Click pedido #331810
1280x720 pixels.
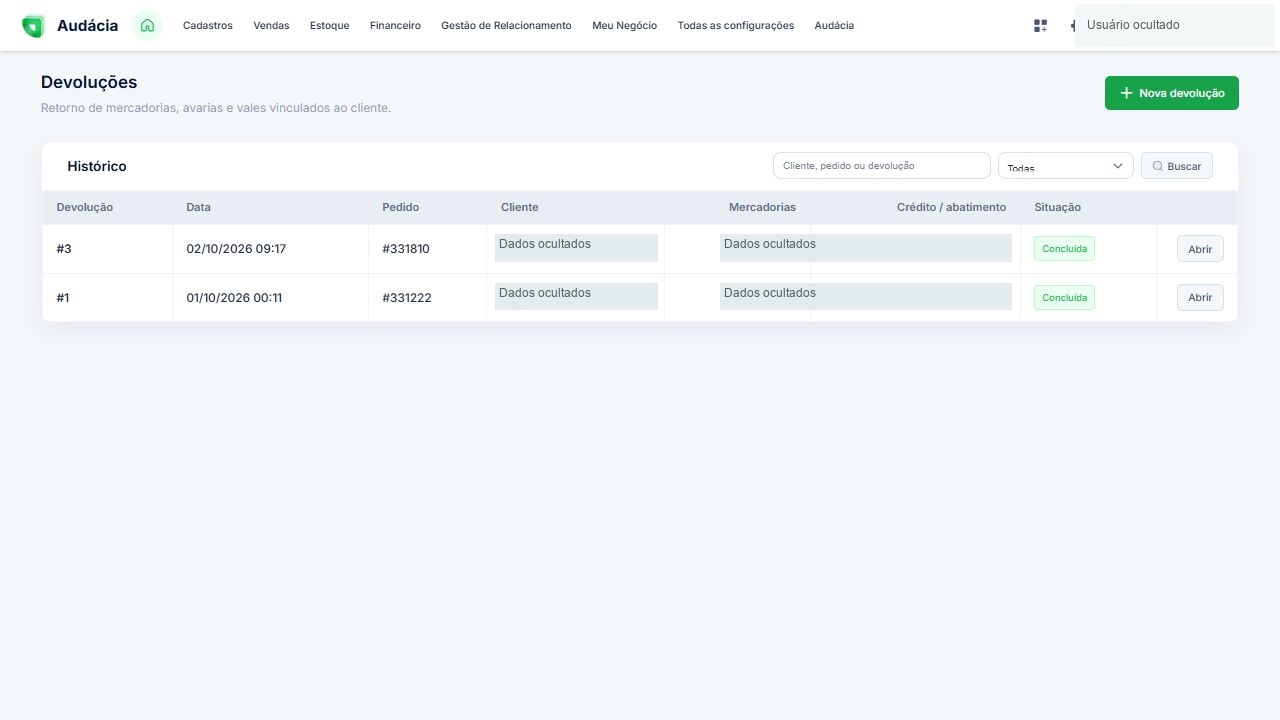(406, 249)
